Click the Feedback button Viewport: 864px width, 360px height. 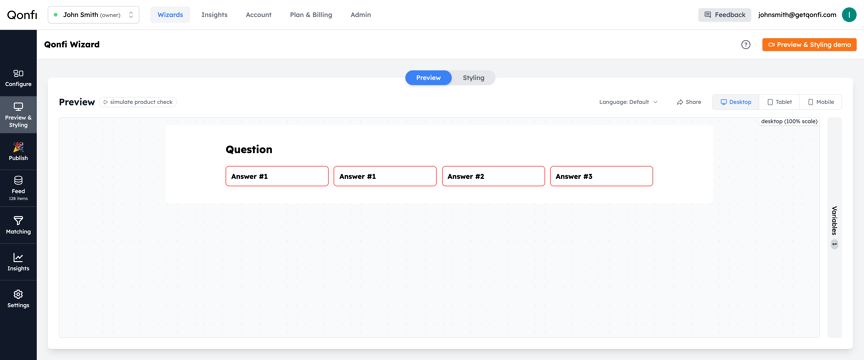coord(724,15)
